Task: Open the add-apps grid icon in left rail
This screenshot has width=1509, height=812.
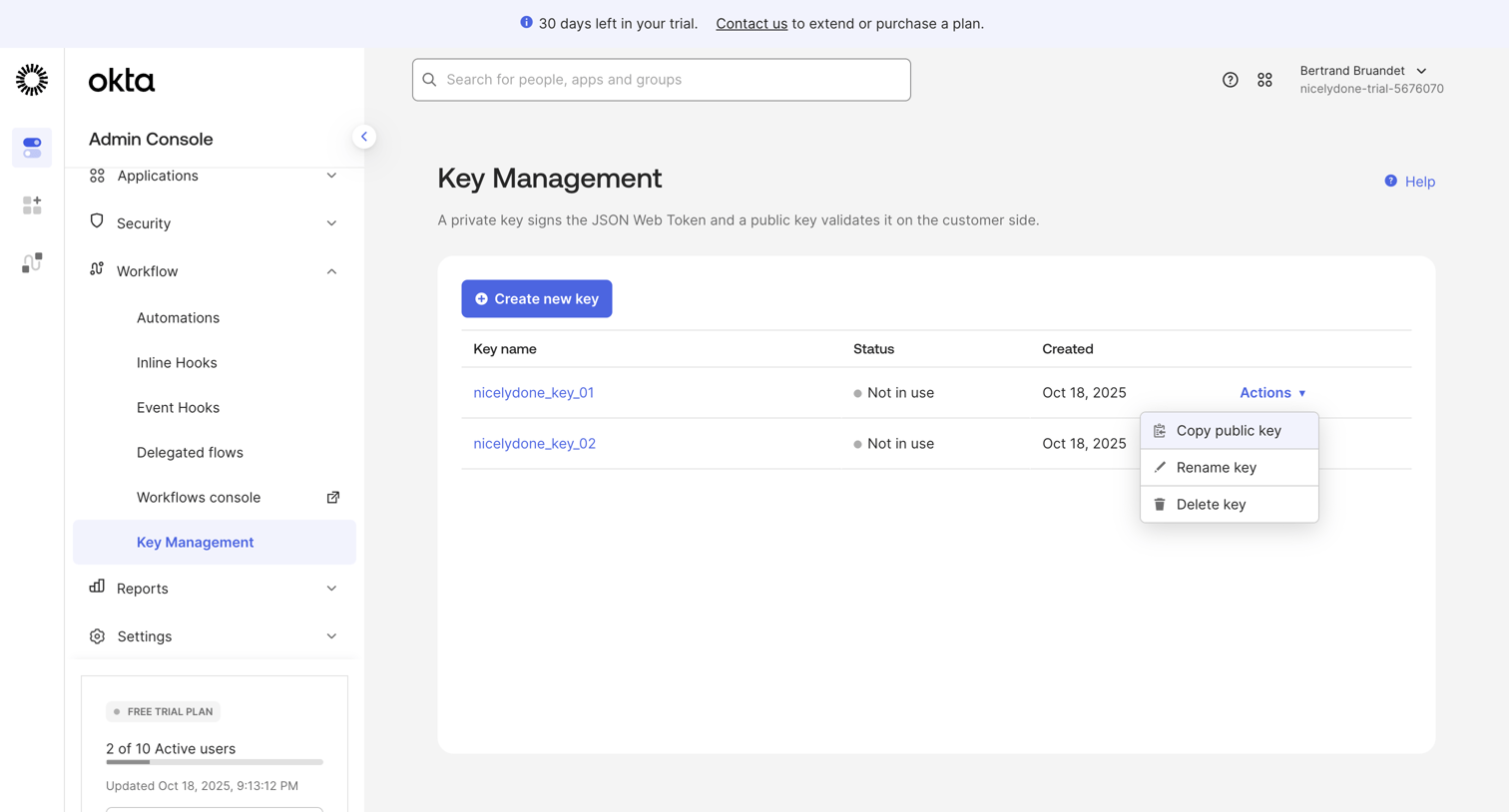Action: pyautogui.click(x=32, y=205)
